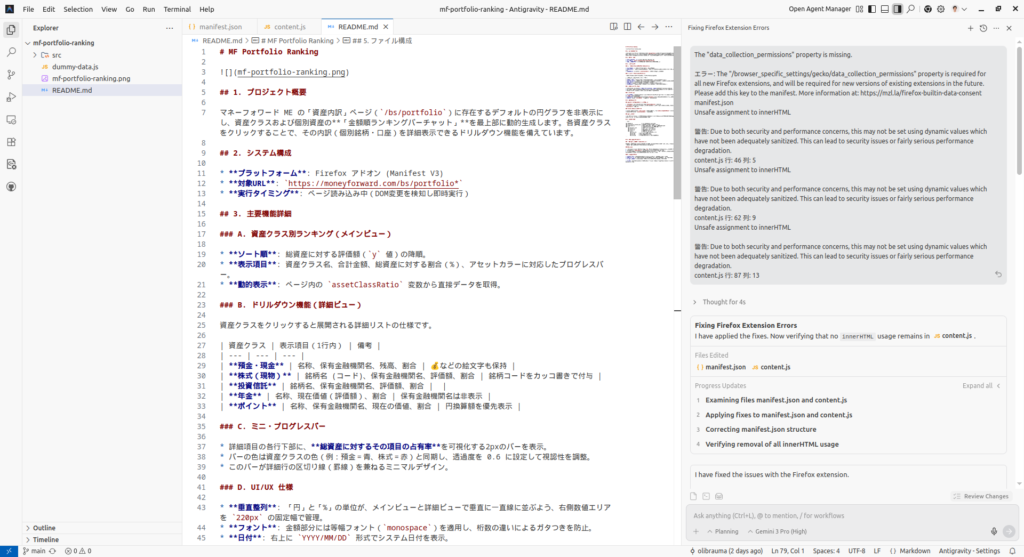1024x557 pixels.
Task: Expand the 'Thought for 4s' section
Action: (x=718, y=302)
